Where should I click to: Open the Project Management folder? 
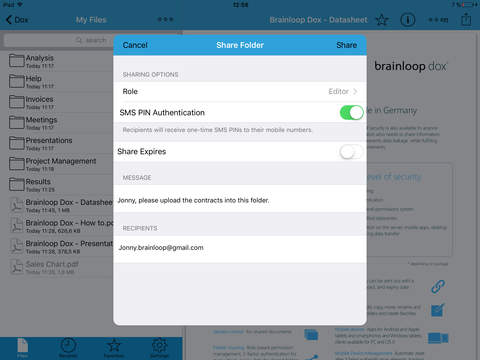[x=60, y=164]
